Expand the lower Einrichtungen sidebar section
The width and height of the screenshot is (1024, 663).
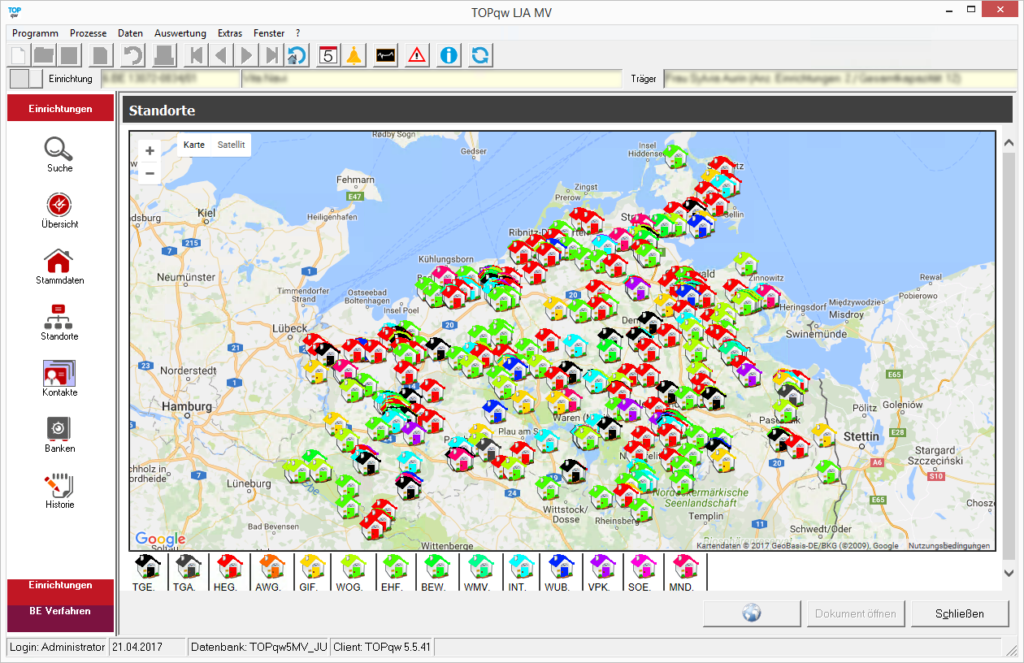tap(59, 585)
